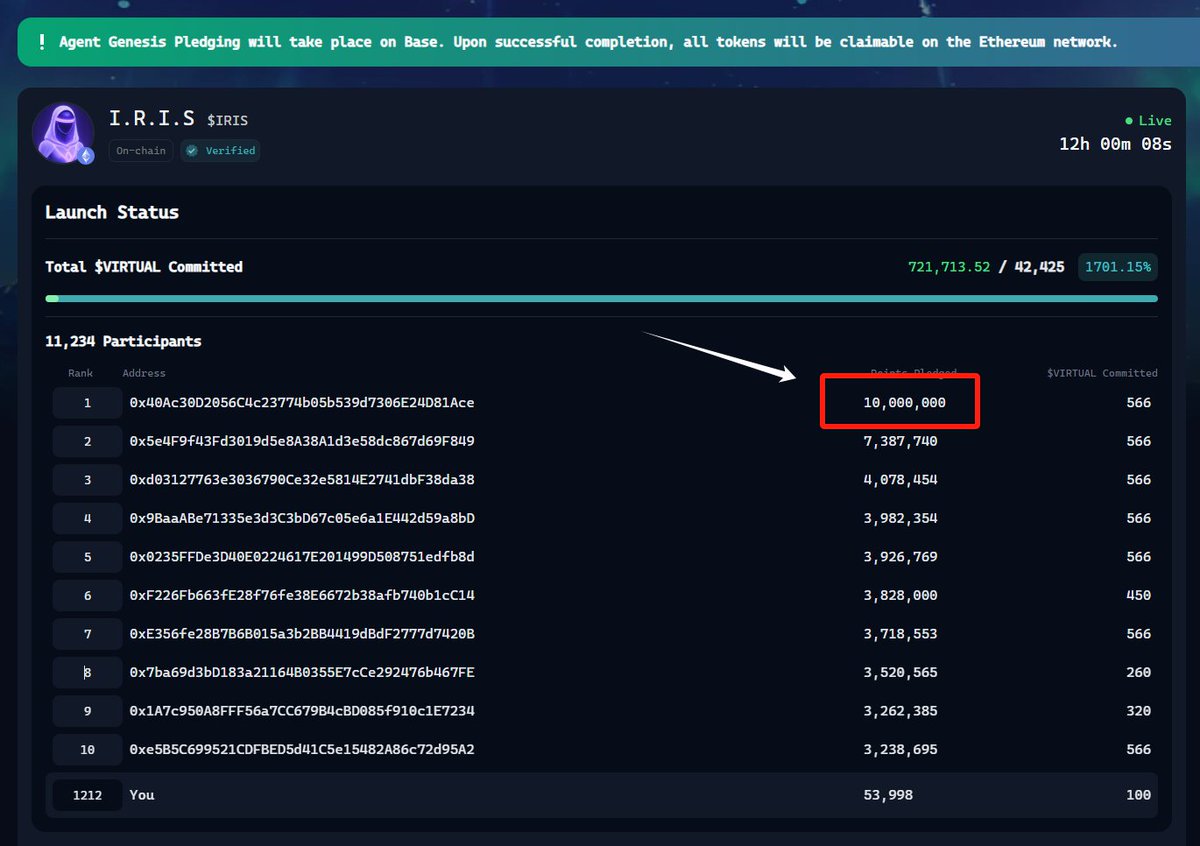The width and height of the screenshot is (1200, 846).
Task: Click the "You" row label
Action: pos(142,795)
